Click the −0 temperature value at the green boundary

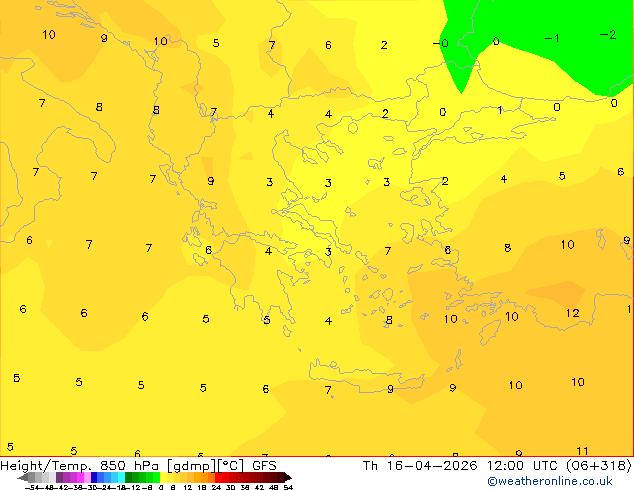point(441,43)
